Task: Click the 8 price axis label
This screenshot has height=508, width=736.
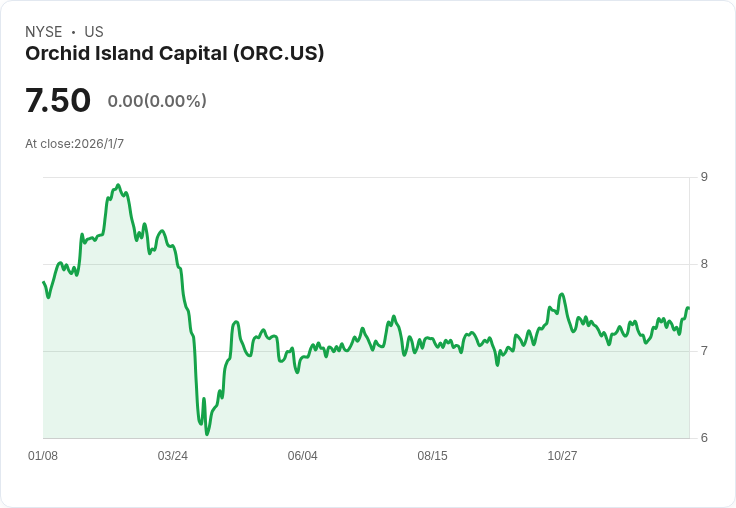Action: pos(704,264)
